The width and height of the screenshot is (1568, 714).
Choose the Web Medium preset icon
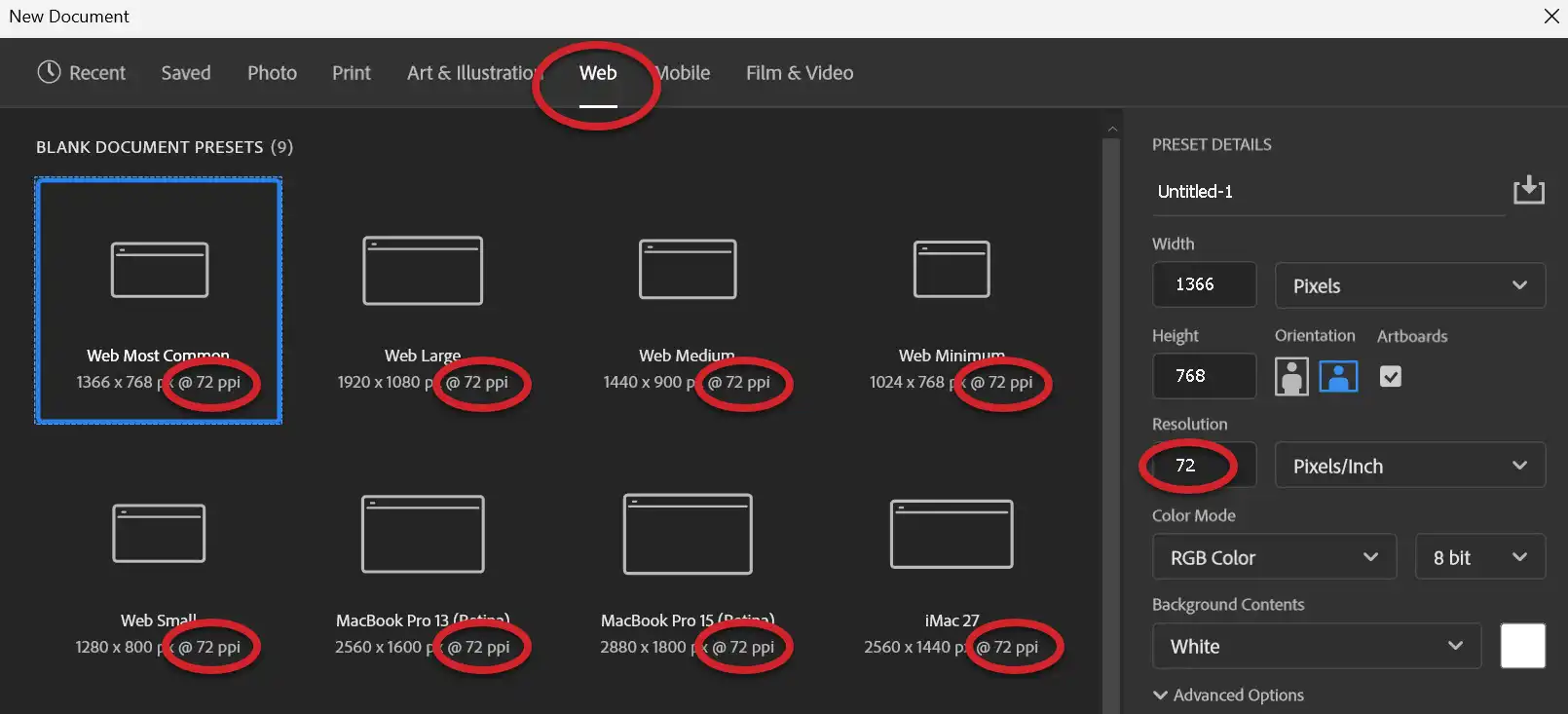point(688,269)
